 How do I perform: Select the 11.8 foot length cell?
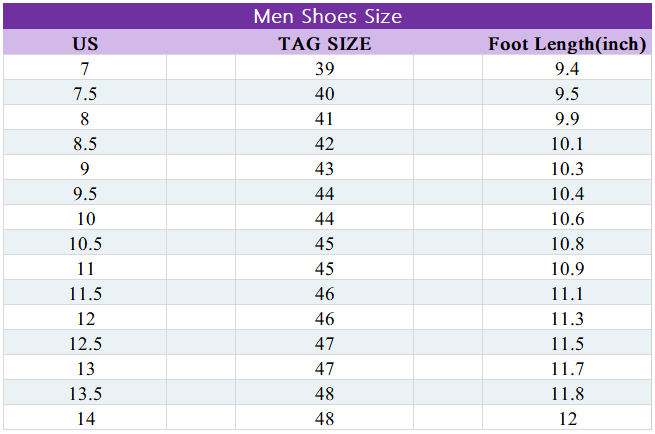(x=566, y=394)
